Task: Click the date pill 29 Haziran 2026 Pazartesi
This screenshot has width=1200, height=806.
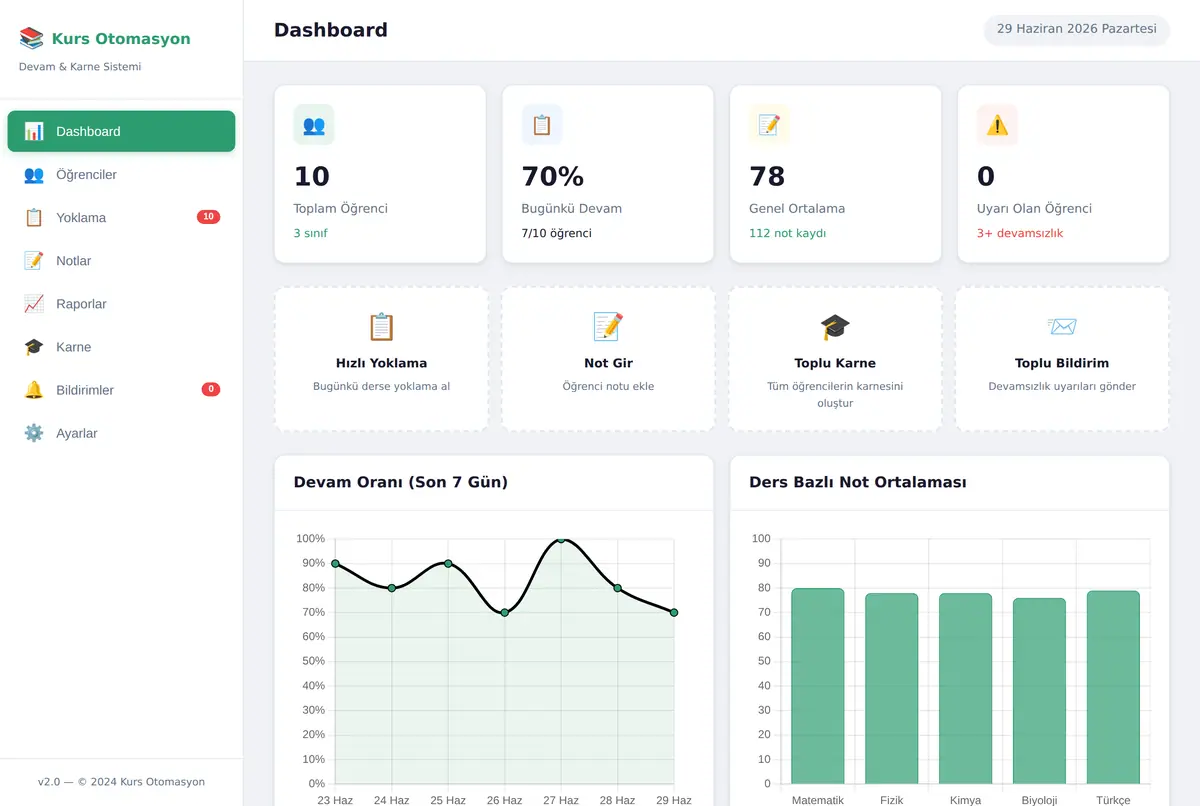Action: pos(1077,29)
